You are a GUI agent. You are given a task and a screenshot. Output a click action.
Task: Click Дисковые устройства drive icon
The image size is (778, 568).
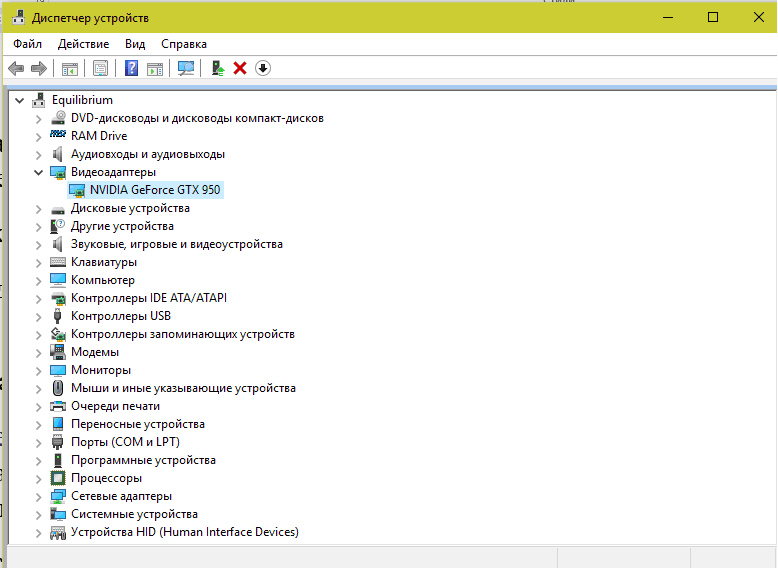(58, 210)
